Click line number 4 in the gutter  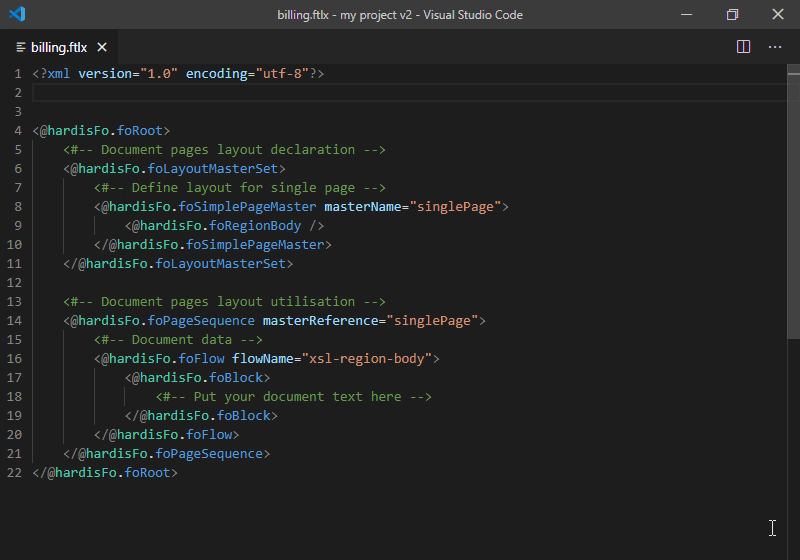click(18, 131)
